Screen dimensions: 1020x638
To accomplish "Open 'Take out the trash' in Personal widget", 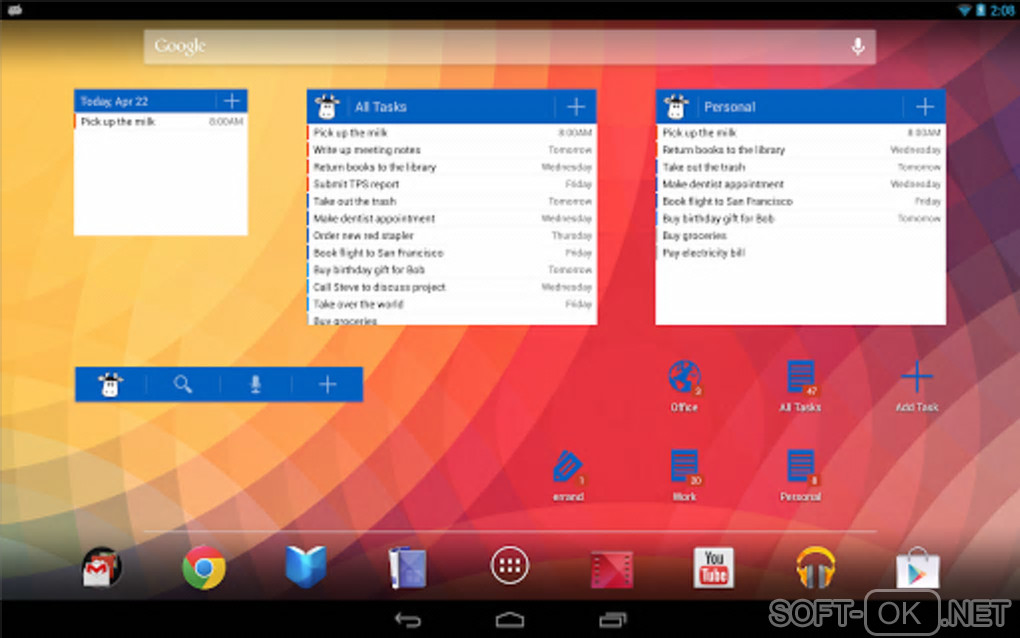I will click(x=801, y=167).
